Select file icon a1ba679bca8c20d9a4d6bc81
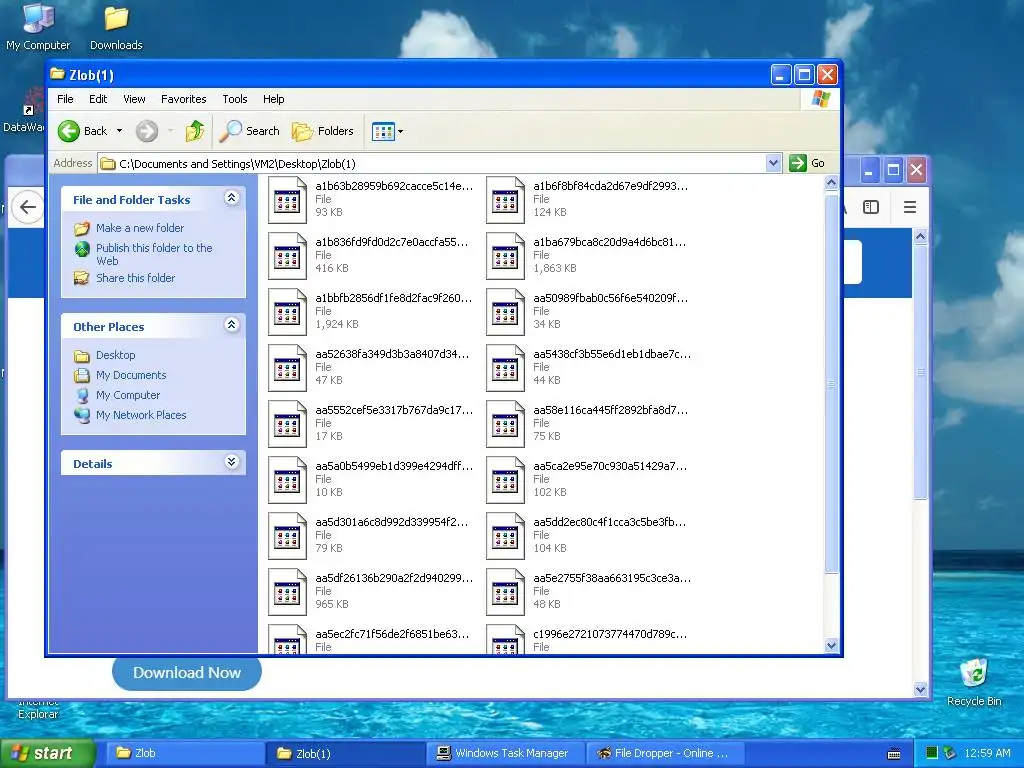This screenshot has height=768, width=1024. (505, 256)
